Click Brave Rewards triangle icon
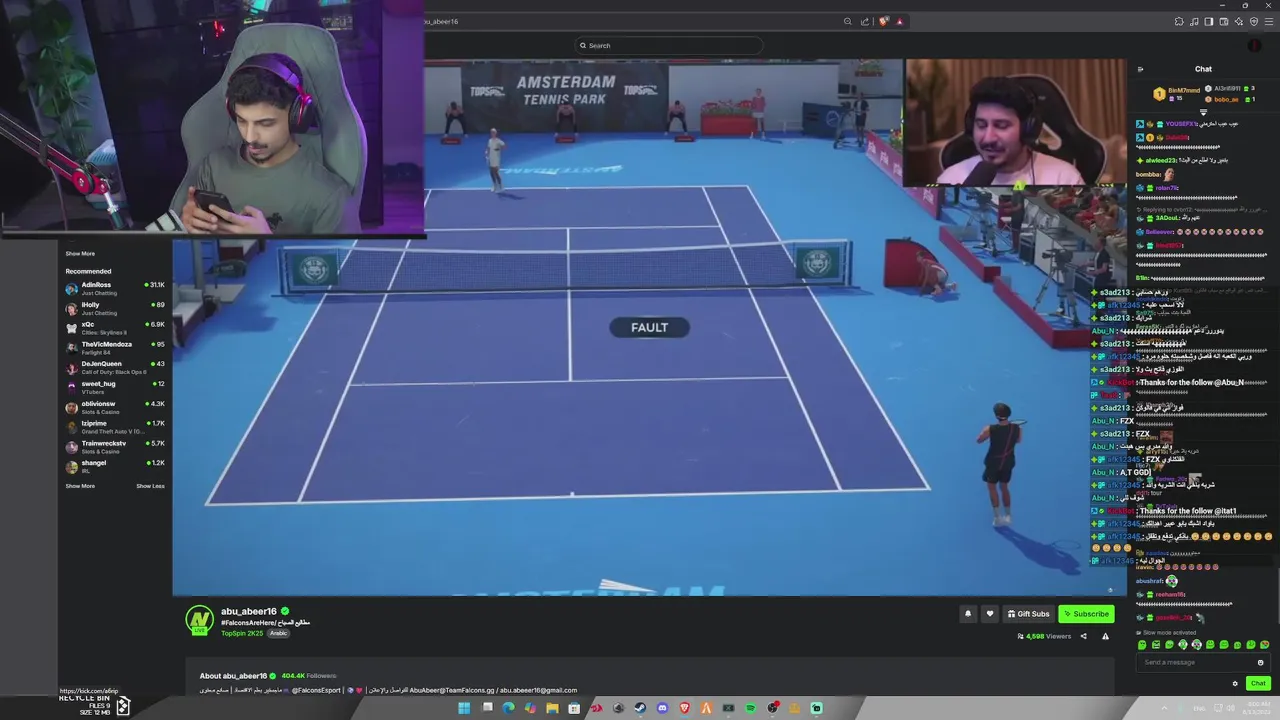1280x720 pixels. [x=900, y=22]
